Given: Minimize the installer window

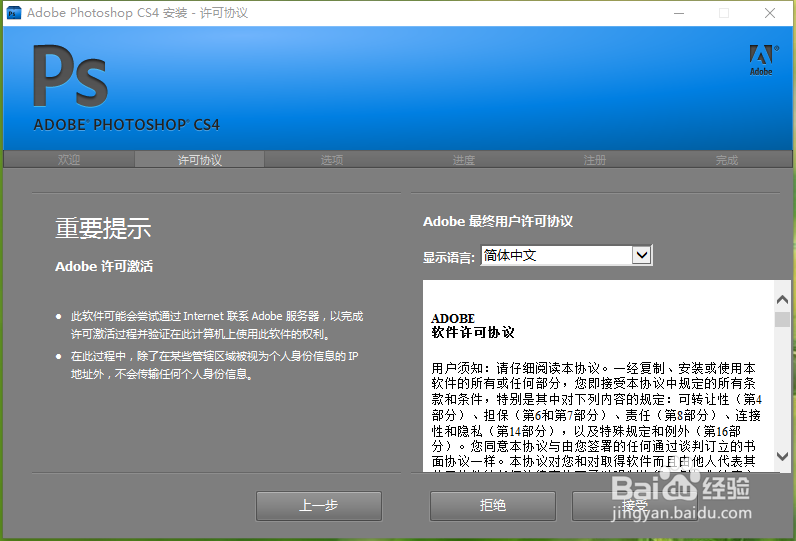Looking at the screenshot, I should click(679, 13).
